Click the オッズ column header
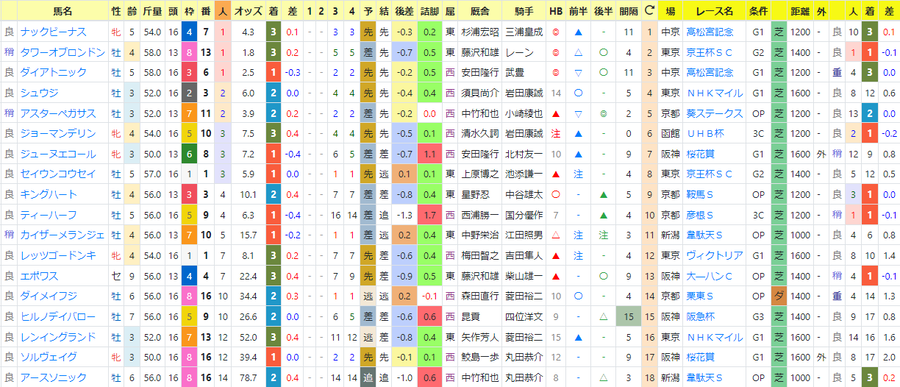The width and height of the screenshot is (900, 387). 249,11
